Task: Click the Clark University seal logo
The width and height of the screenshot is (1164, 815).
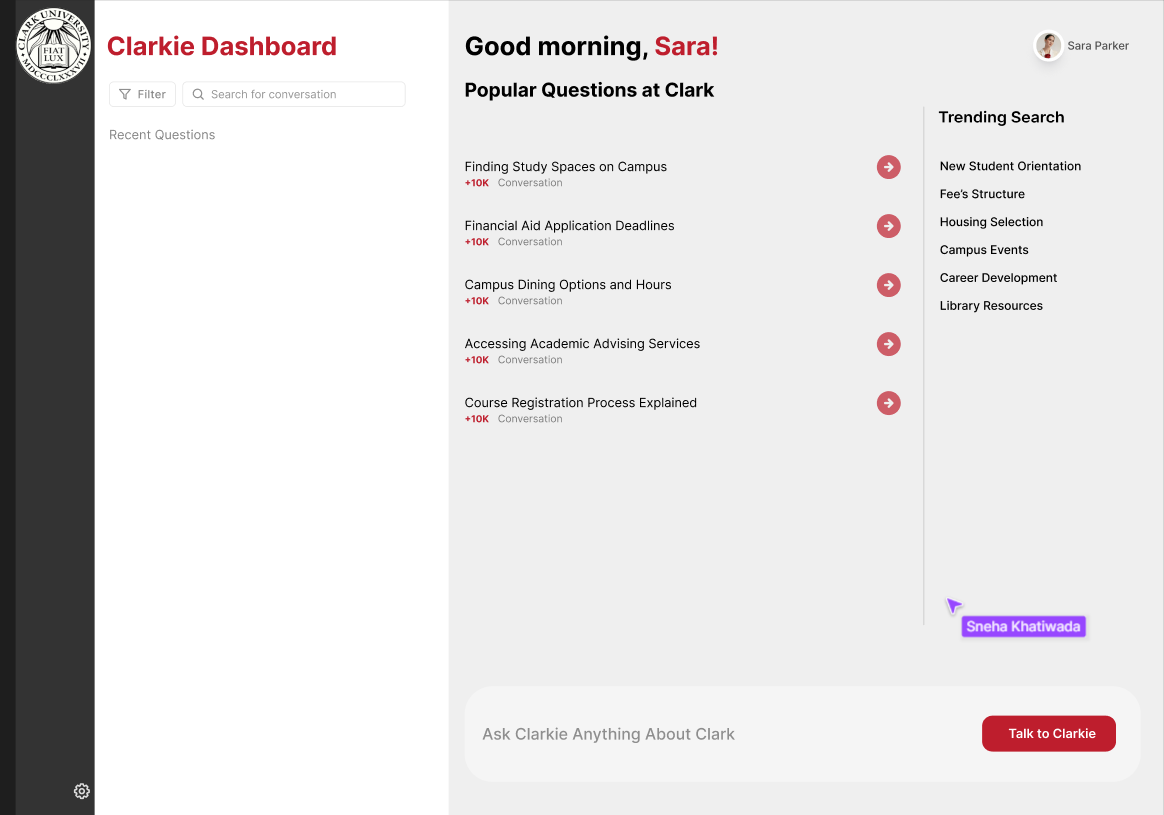Action: tap(53, 46)
